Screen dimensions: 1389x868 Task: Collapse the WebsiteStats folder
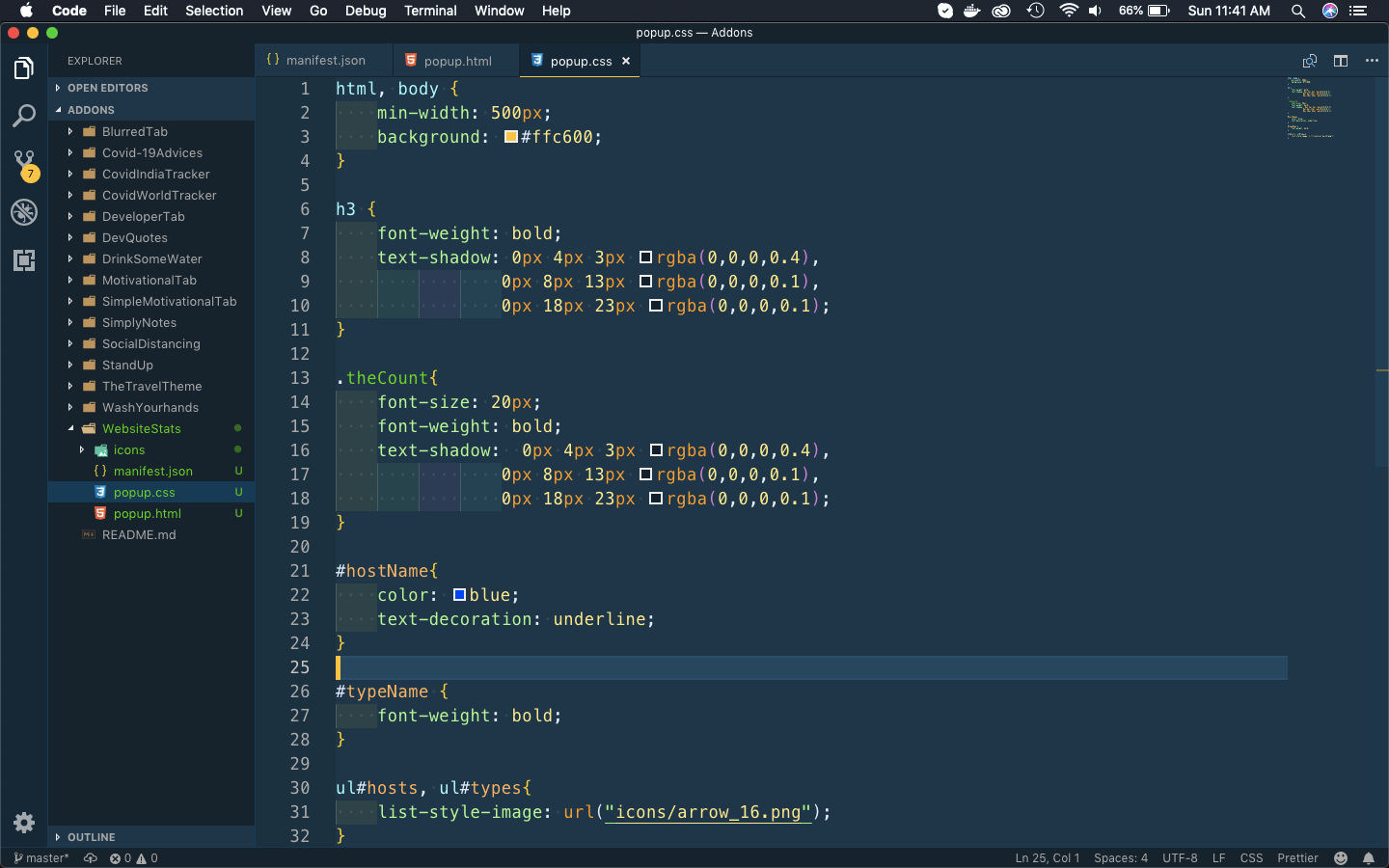[x=151, y=428]
